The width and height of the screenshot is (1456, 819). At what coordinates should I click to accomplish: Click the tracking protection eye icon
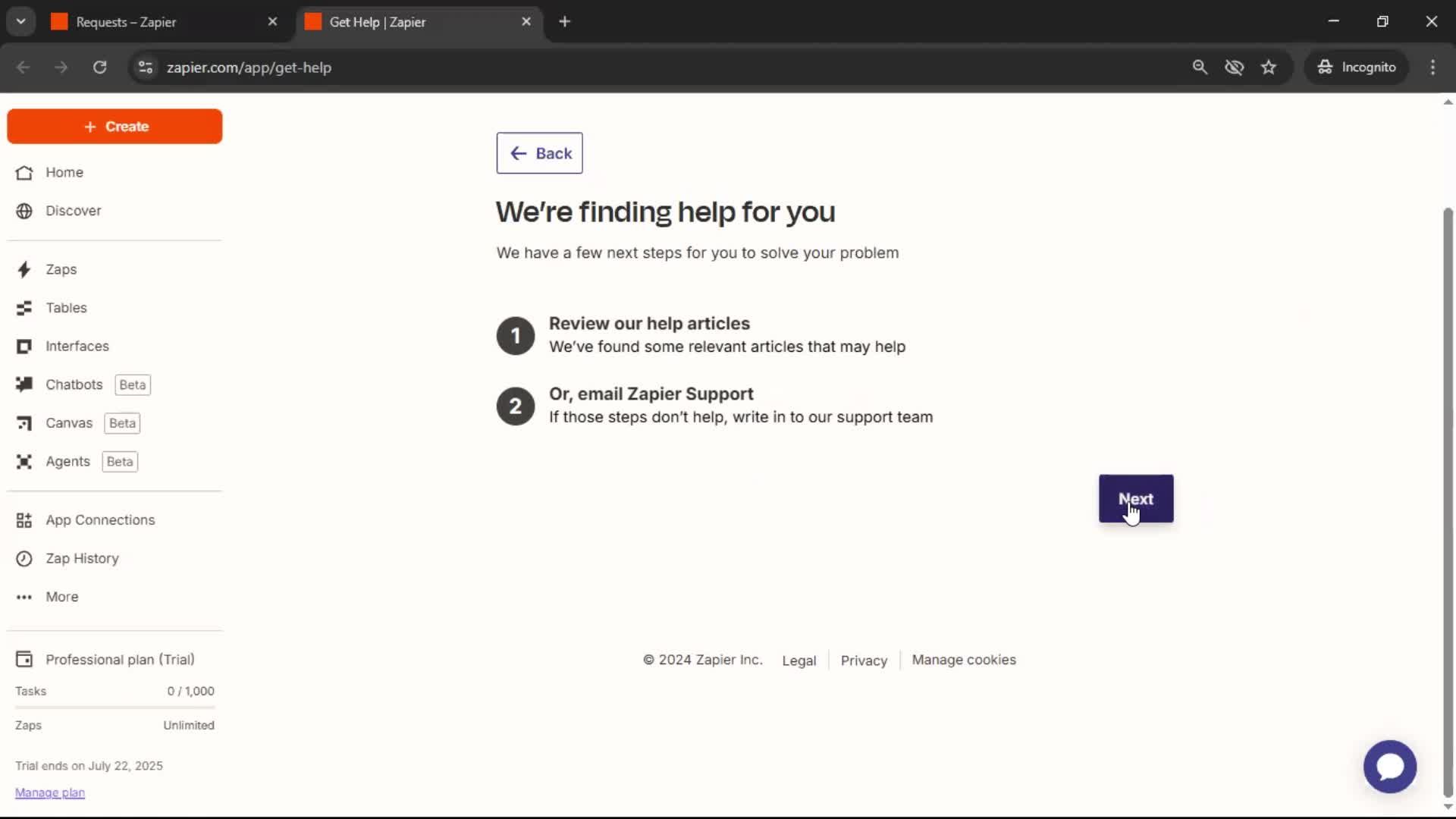pyautogui.click(x=1234, y=67)
